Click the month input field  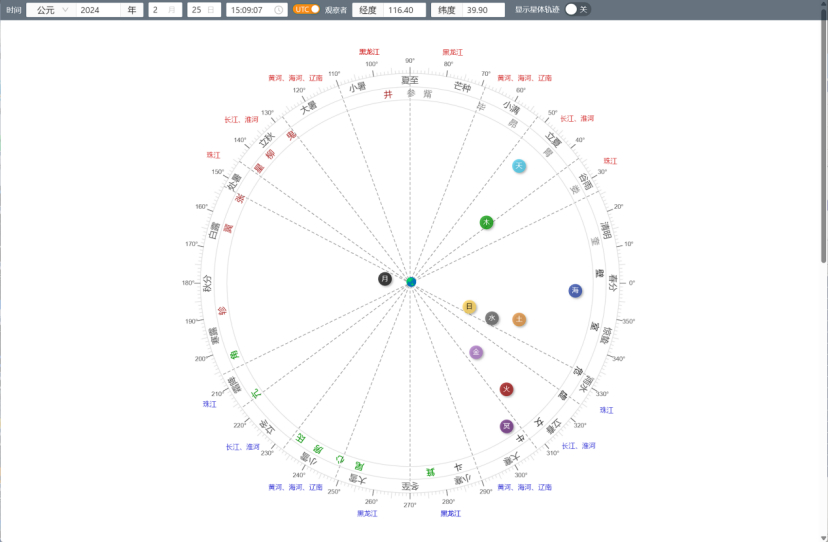pyautogui.click(x=160, y=9)
